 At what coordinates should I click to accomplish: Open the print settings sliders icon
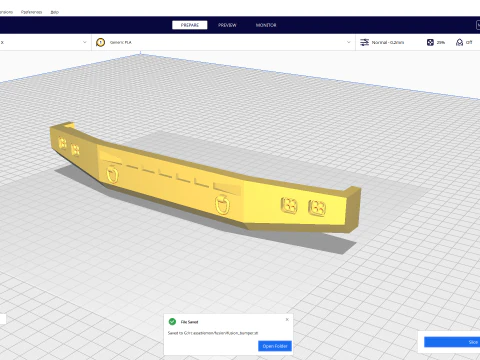[364, 42]
